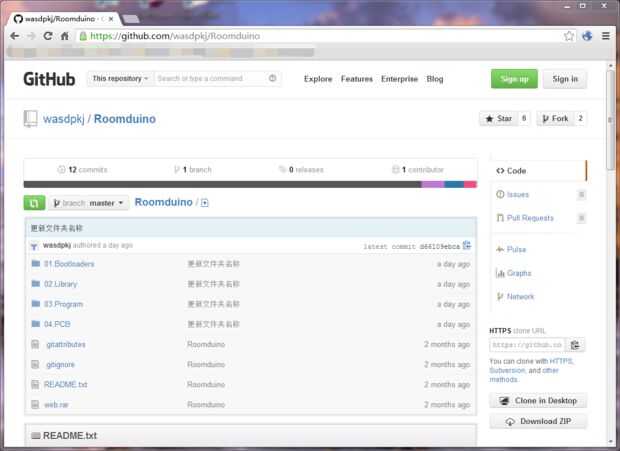The image size is (620, 451).
Task: Open Explore in the top navigation
Action: pos(318,79)
